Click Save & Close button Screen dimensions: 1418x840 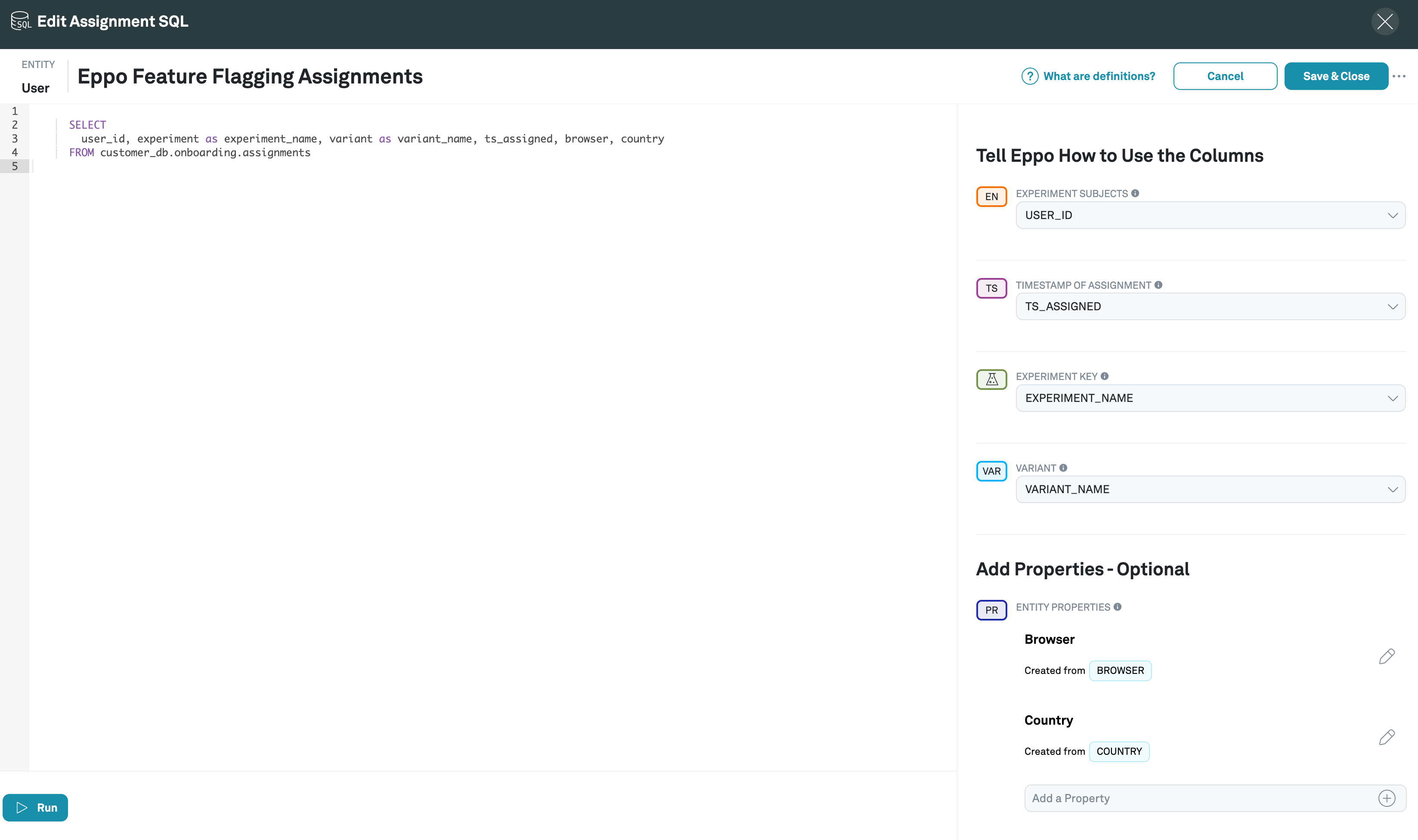(x=1335, y=77)
